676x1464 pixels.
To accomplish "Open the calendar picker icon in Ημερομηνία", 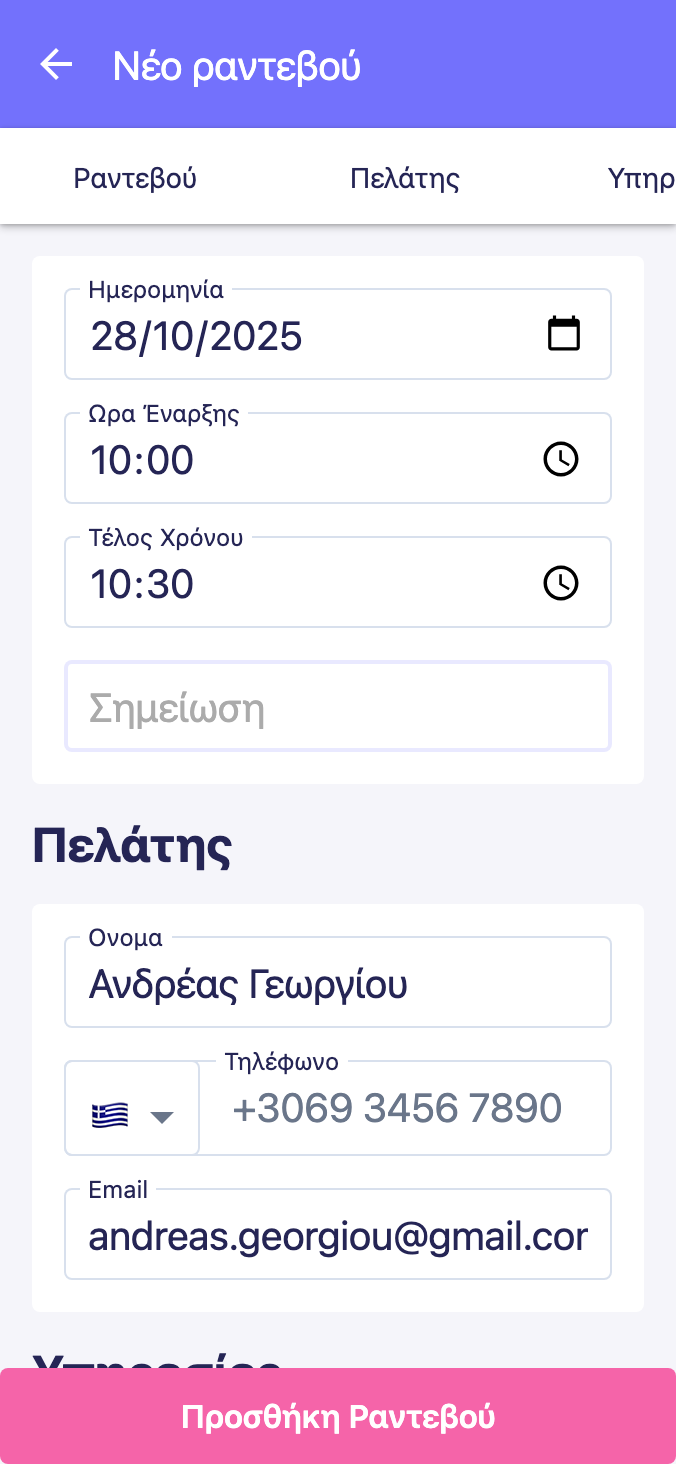I will tap(564, 334).
